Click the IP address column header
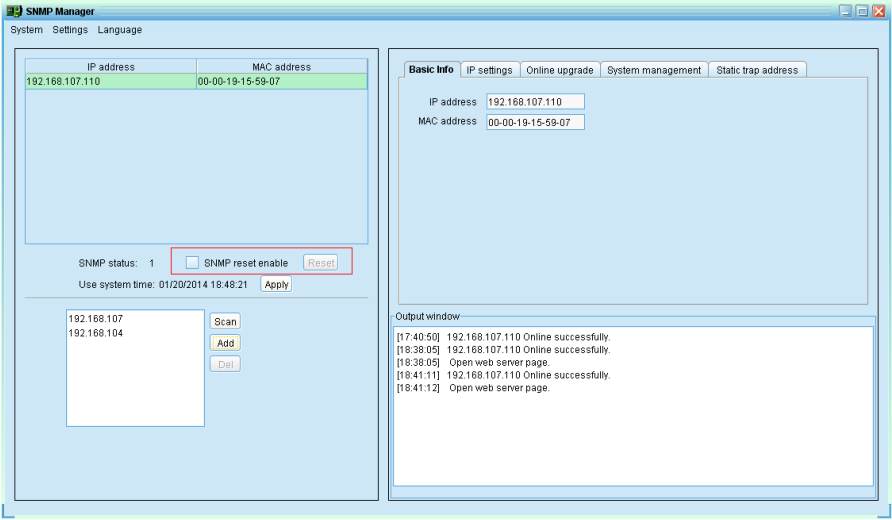Image resolution: width=892 pixels, height=520 pixels. point(111,67)
